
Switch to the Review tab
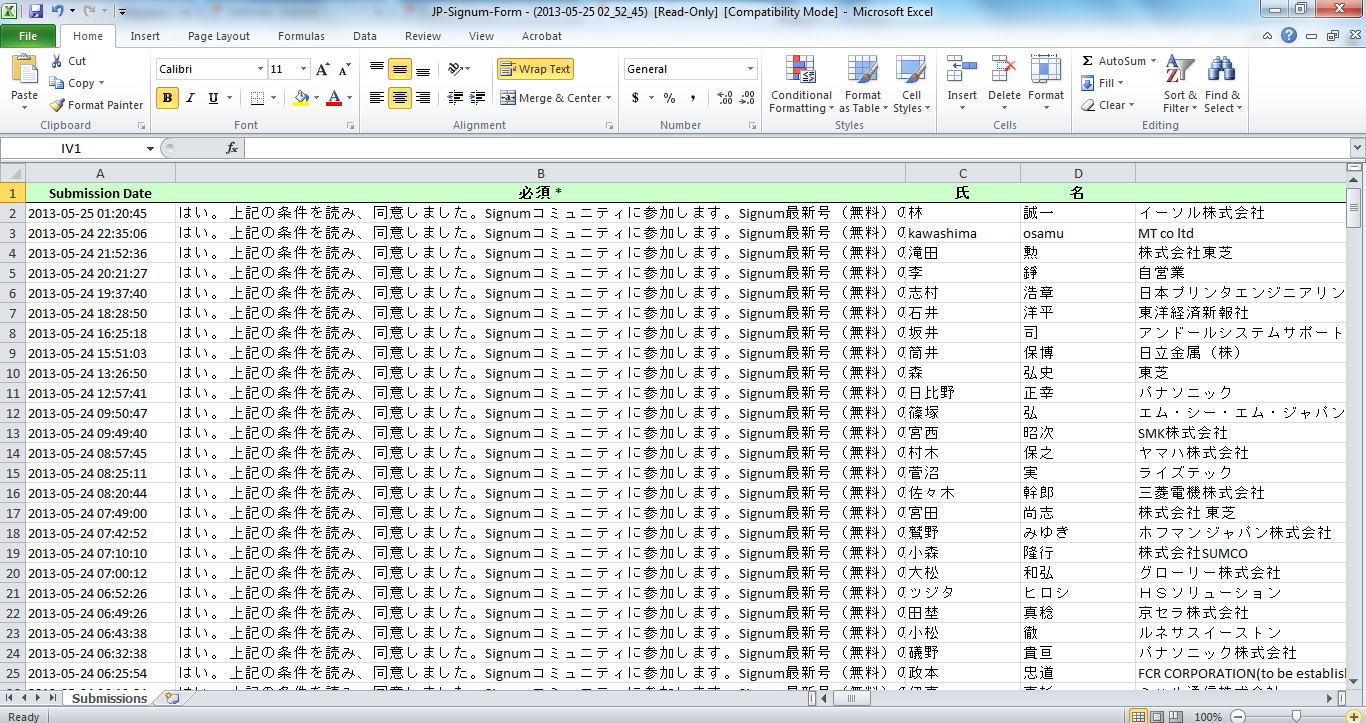pos(423,36)
